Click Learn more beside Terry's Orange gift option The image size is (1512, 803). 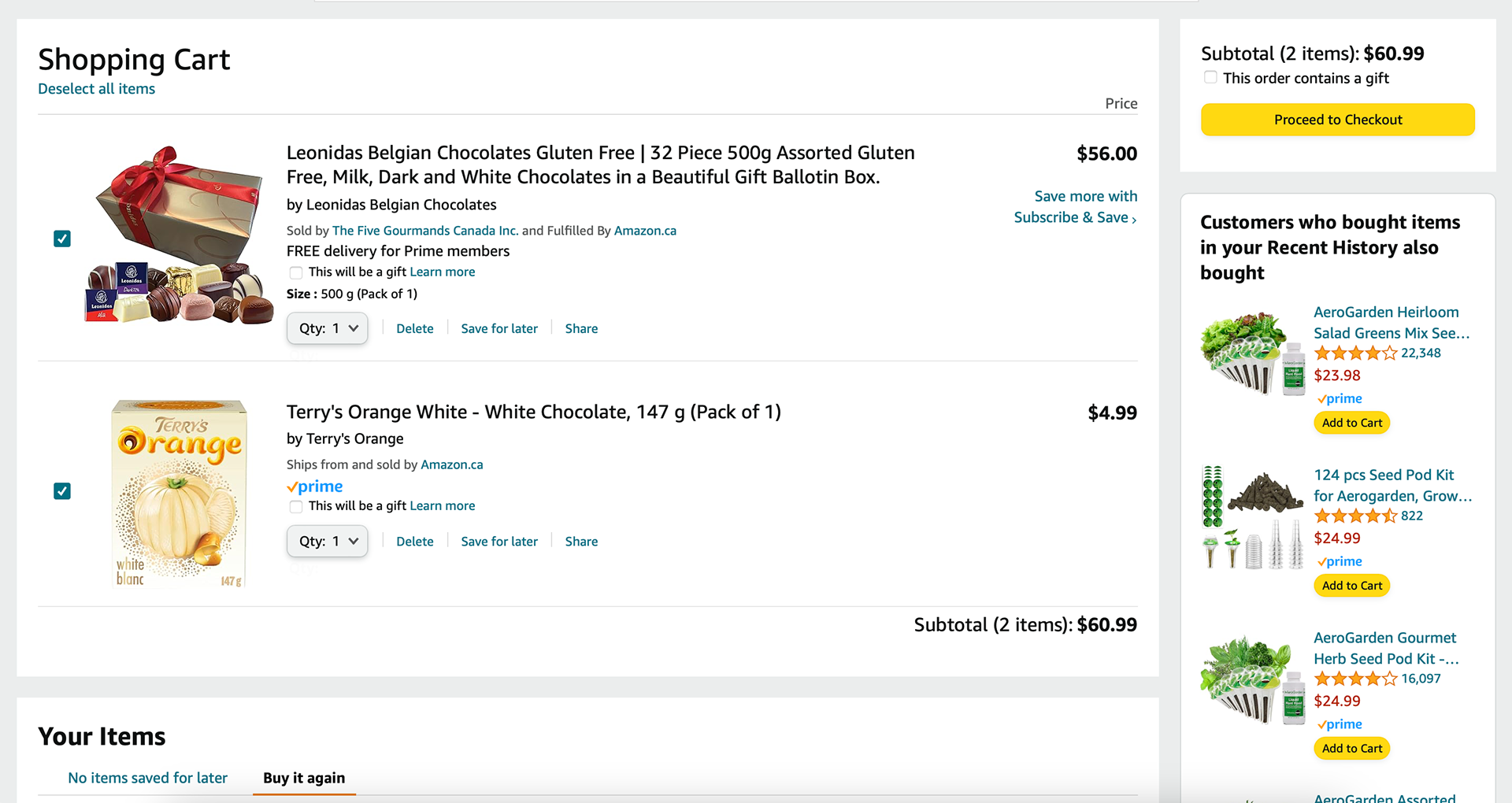coord(443,505)
